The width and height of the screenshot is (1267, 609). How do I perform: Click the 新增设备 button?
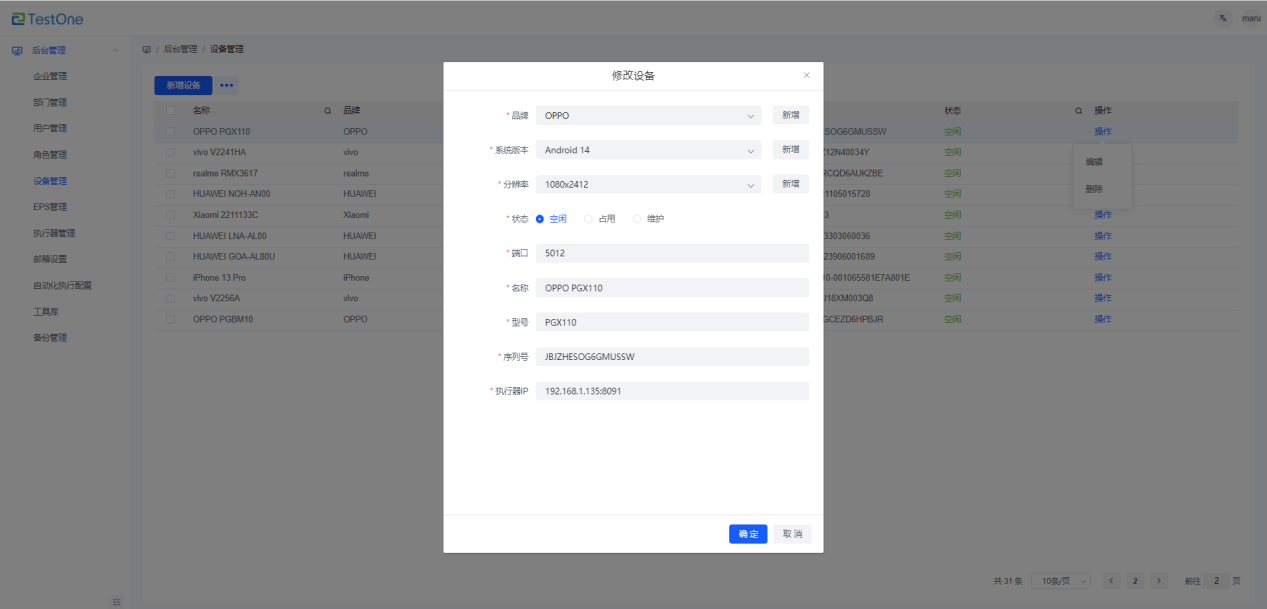[183, 85]
